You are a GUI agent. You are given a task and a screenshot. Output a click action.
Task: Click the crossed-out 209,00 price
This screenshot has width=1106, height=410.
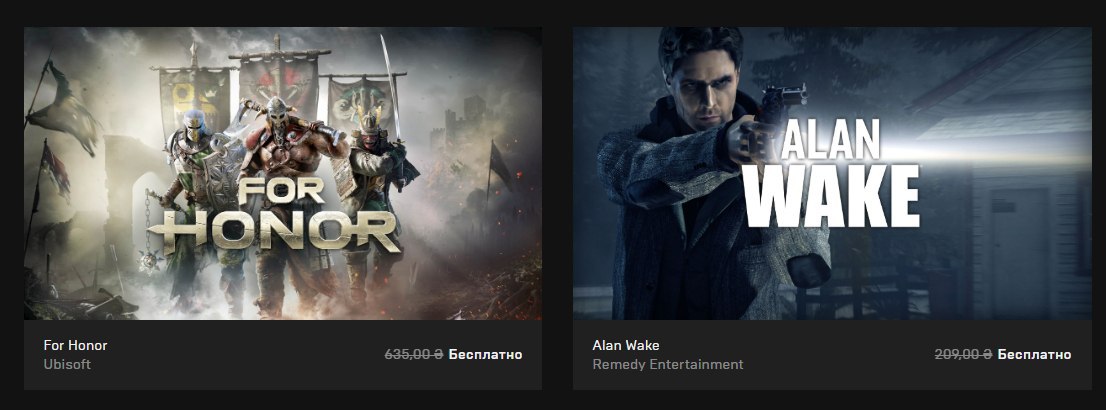(x=963, y=354)
